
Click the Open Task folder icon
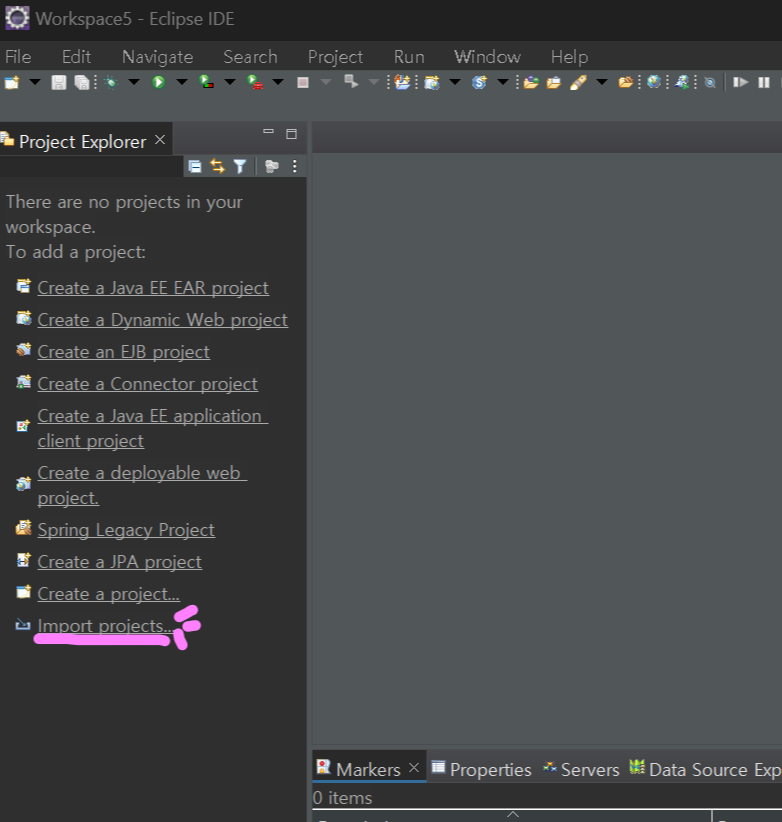tap(554, 82)
